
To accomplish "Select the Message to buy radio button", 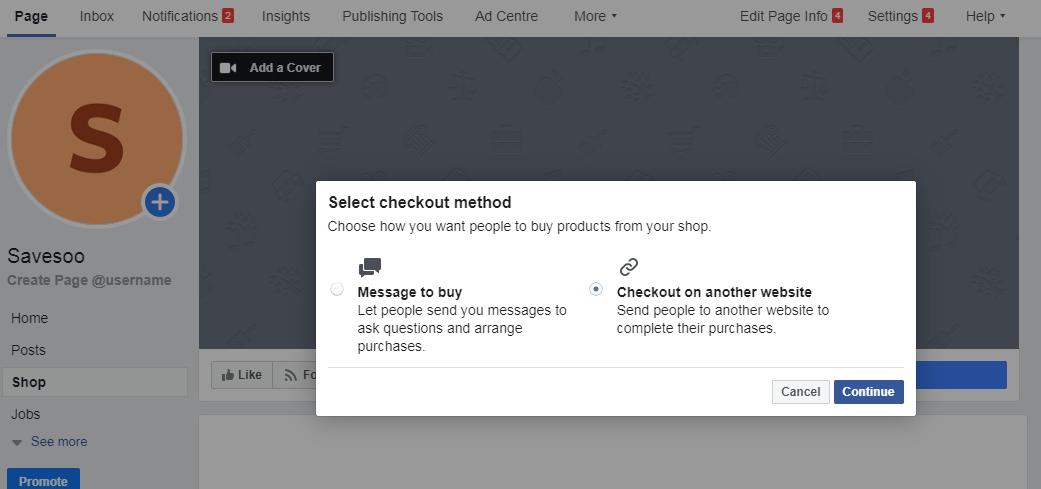I will click(x=337, y=289).
